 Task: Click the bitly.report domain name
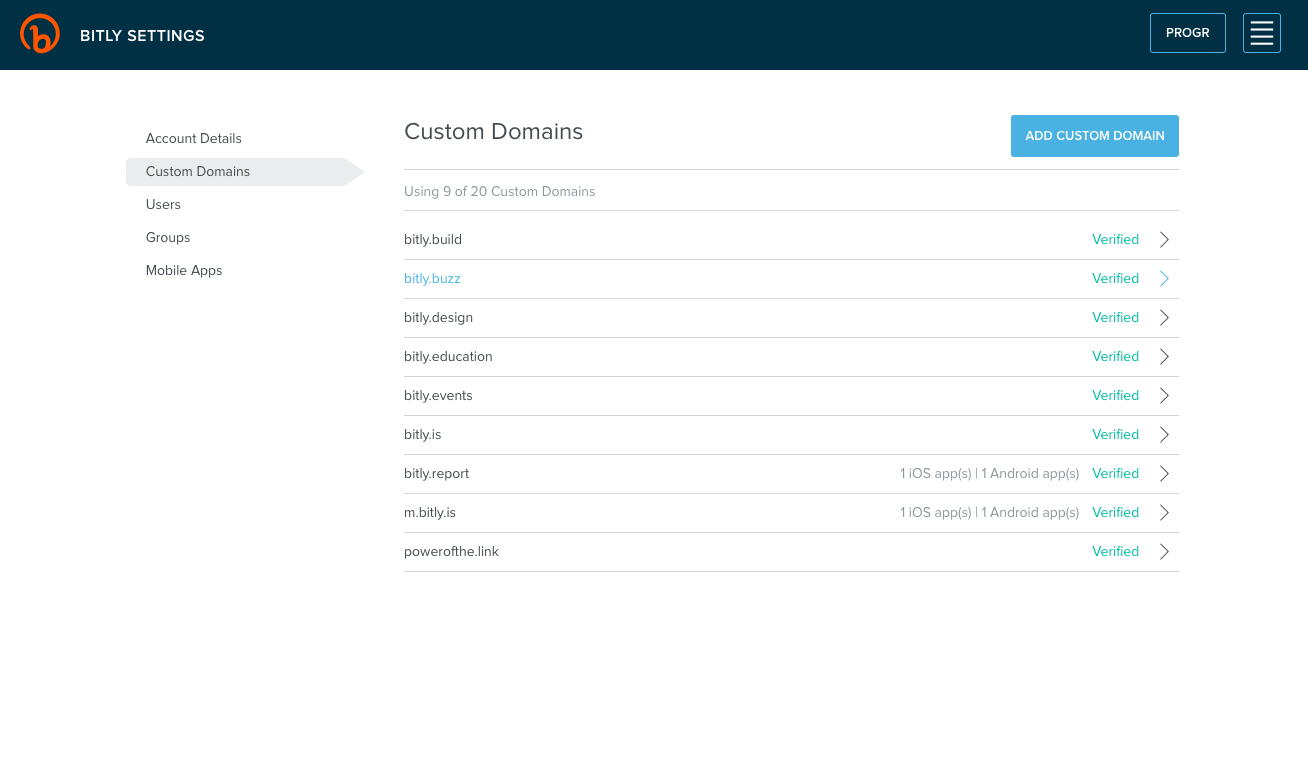click(x=436, y=474)
